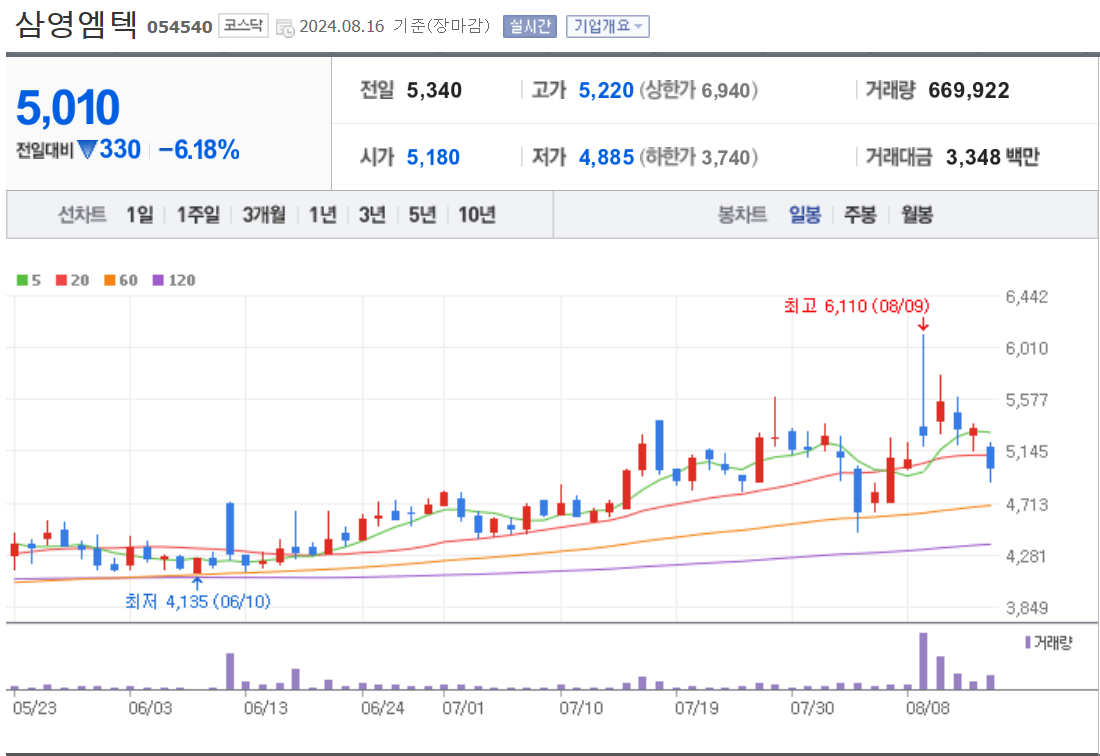1100x756 pixels.
Task: Click the 전일 value 5,340
Action: pyautogui.click(x=434, y=90)
